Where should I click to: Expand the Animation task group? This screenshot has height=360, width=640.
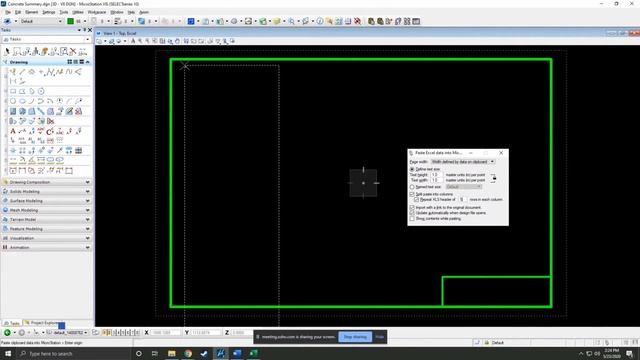pos(46,248)
